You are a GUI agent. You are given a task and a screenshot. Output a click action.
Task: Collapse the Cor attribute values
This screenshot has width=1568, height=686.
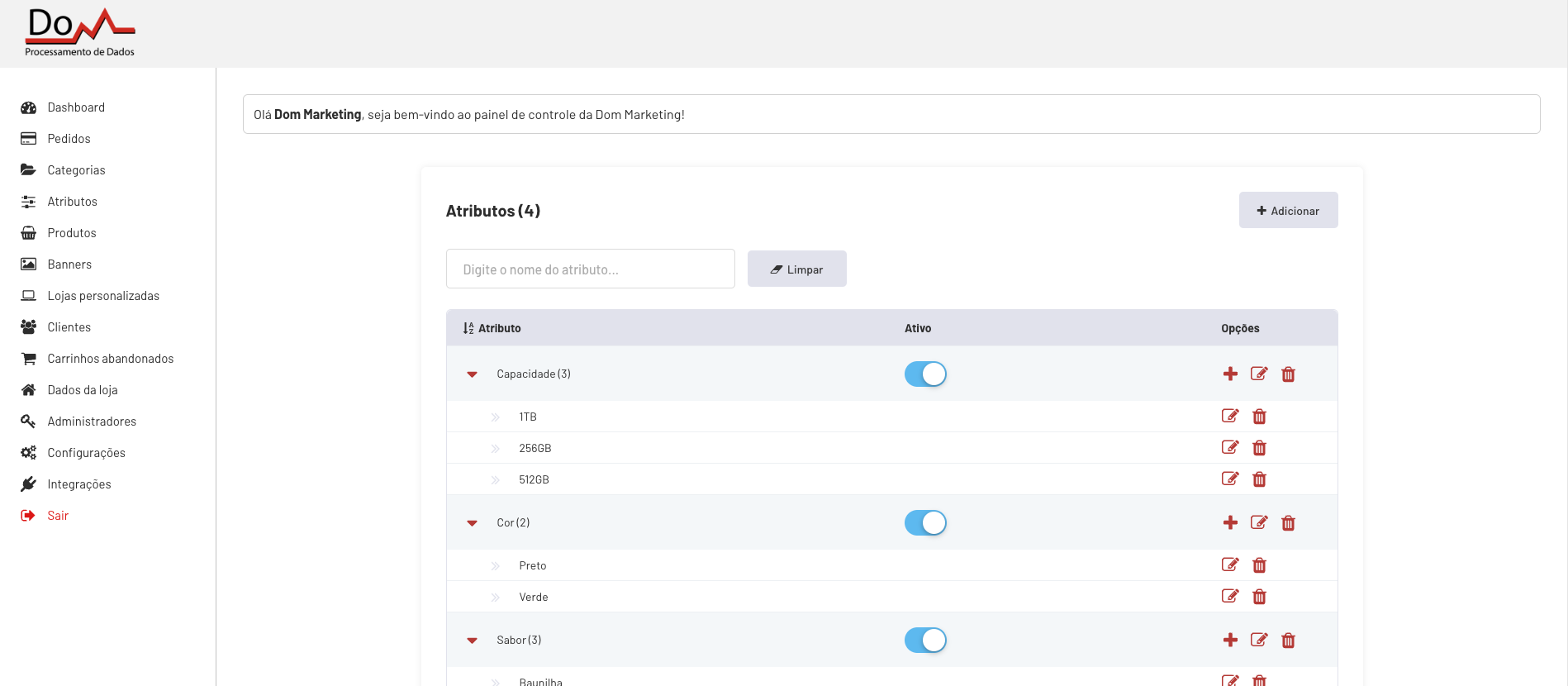tap(473, 523)
